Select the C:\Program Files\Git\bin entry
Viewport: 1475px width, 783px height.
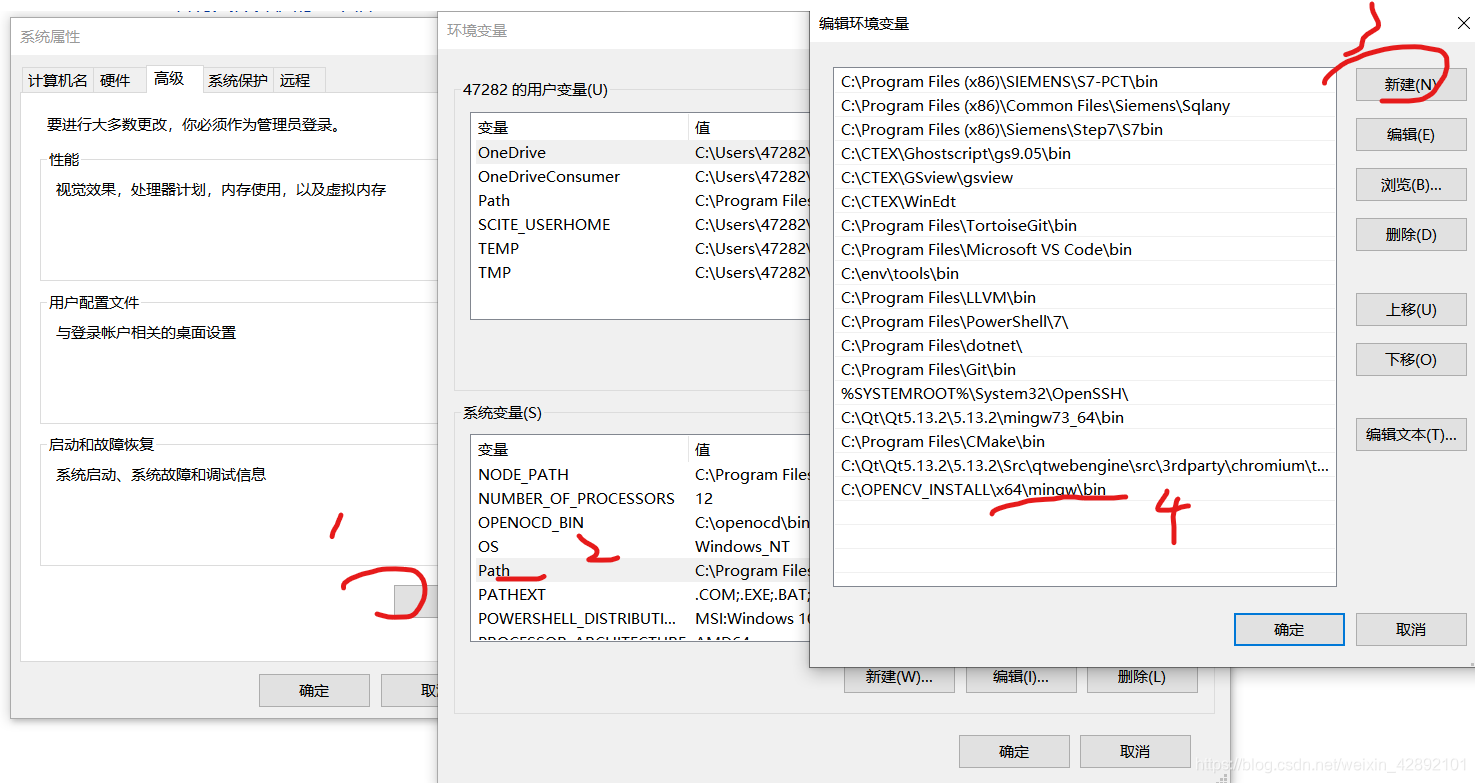(1084, 370)
